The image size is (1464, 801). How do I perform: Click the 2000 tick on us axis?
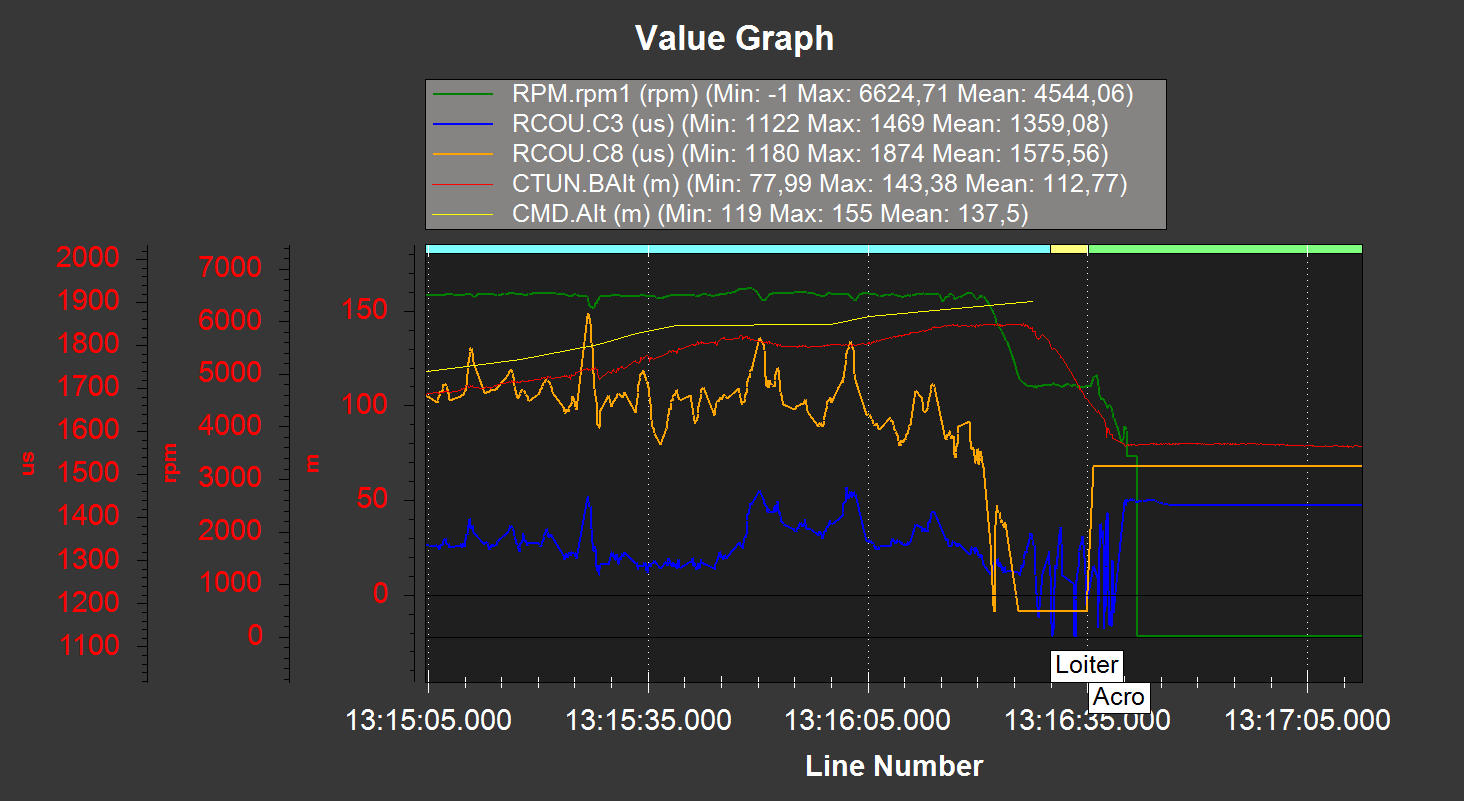click(88, 258)
